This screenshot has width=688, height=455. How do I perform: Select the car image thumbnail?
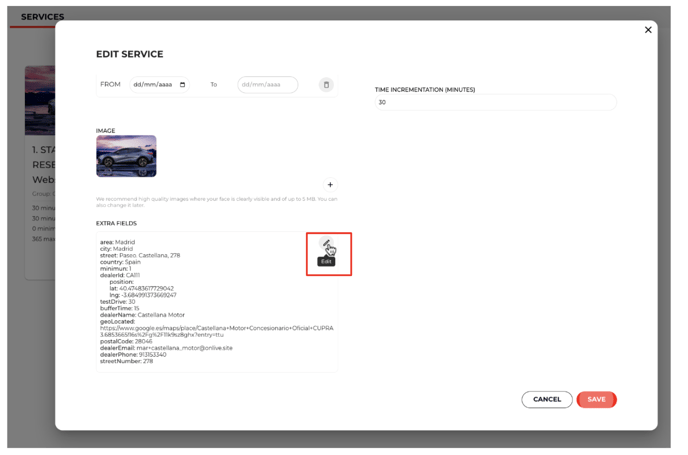click(x=126, y=156)
